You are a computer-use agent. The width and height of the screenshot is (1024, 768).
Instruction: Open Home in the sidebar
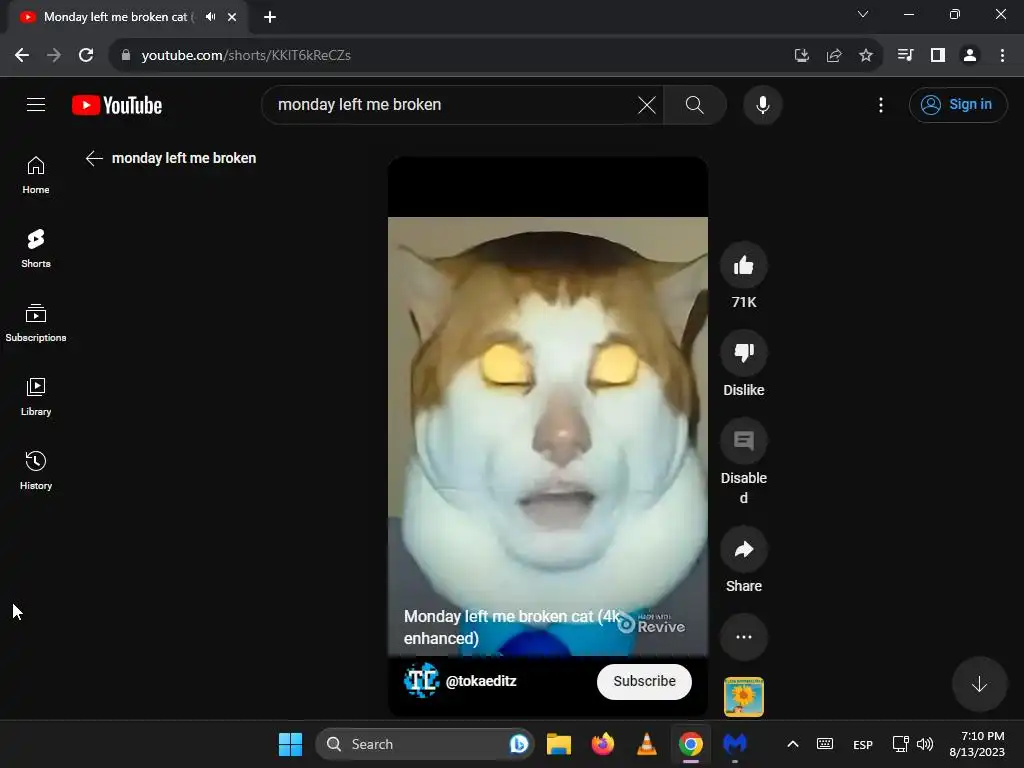(x=36, y=175)
